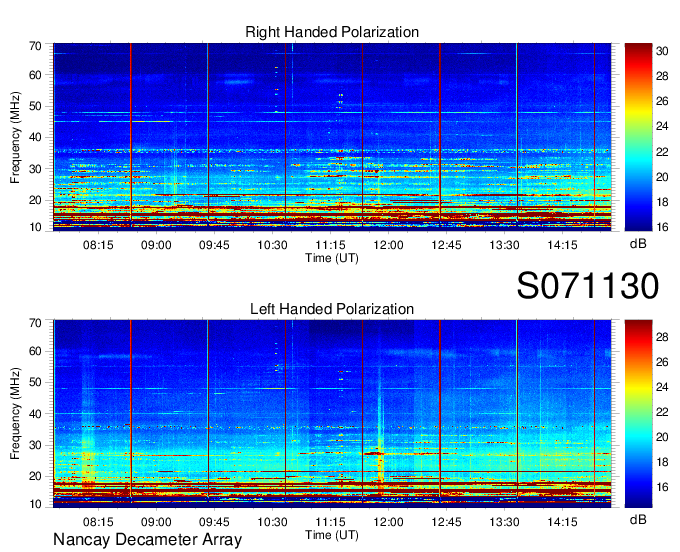Click 30 MHz tick of Left Handed plot
Viewport: 680px width, 552px height.
(35, 445)
